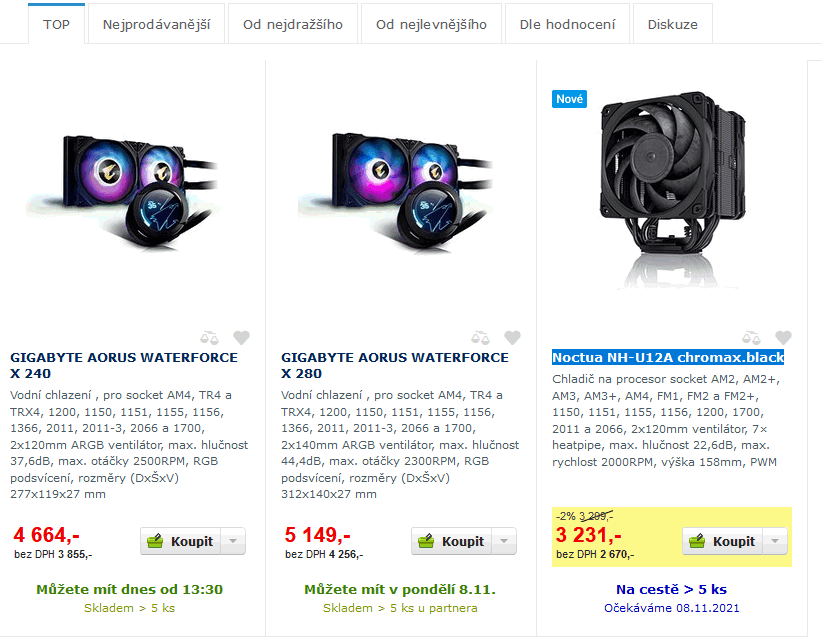Open GIGABYTE AORUS WATERFORCE X 280 title link
Screen dimensions: 822x638
click(395, 365)
